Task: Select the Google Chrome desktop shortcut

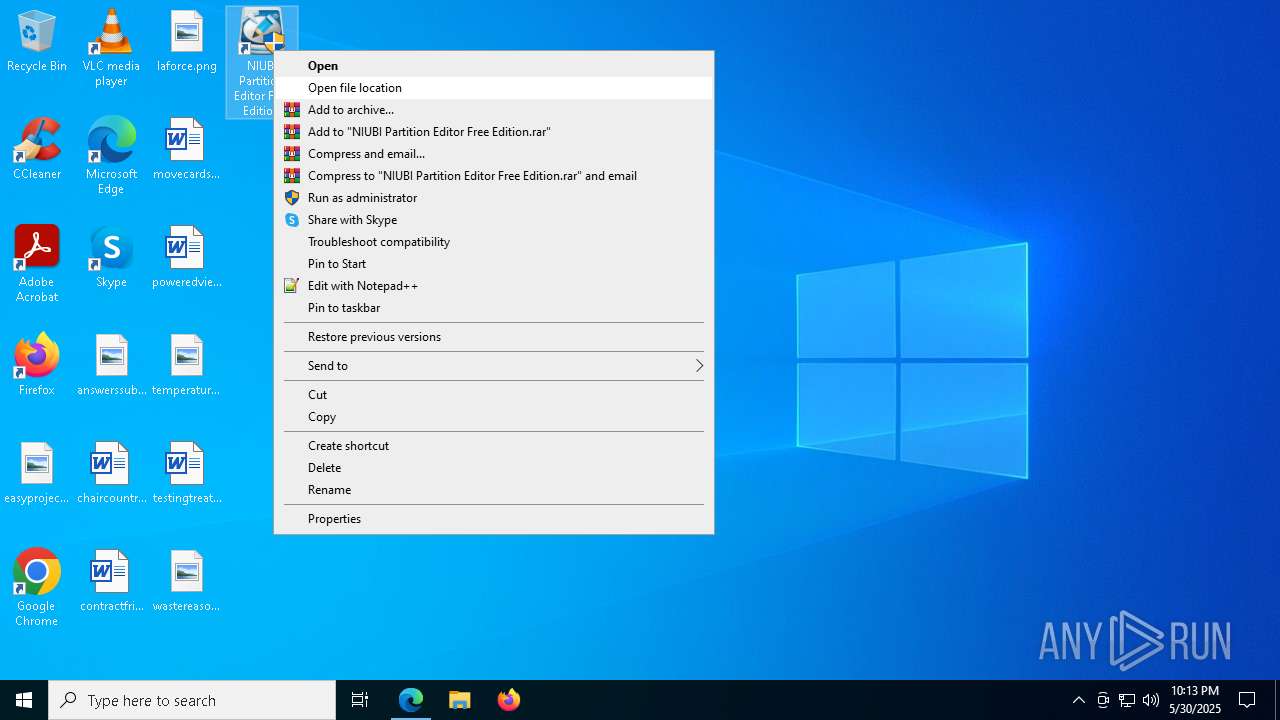Action: (37, 588)
